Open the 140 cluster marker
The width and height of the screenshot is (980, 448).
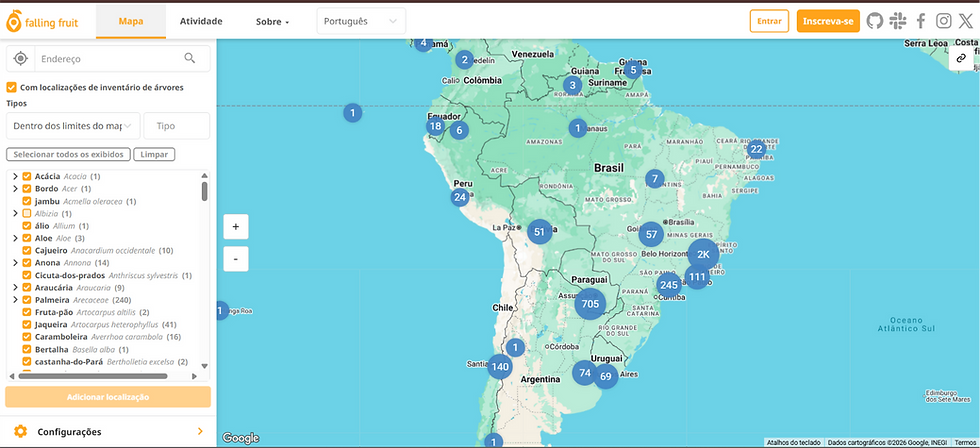click(x=500, y=367)
